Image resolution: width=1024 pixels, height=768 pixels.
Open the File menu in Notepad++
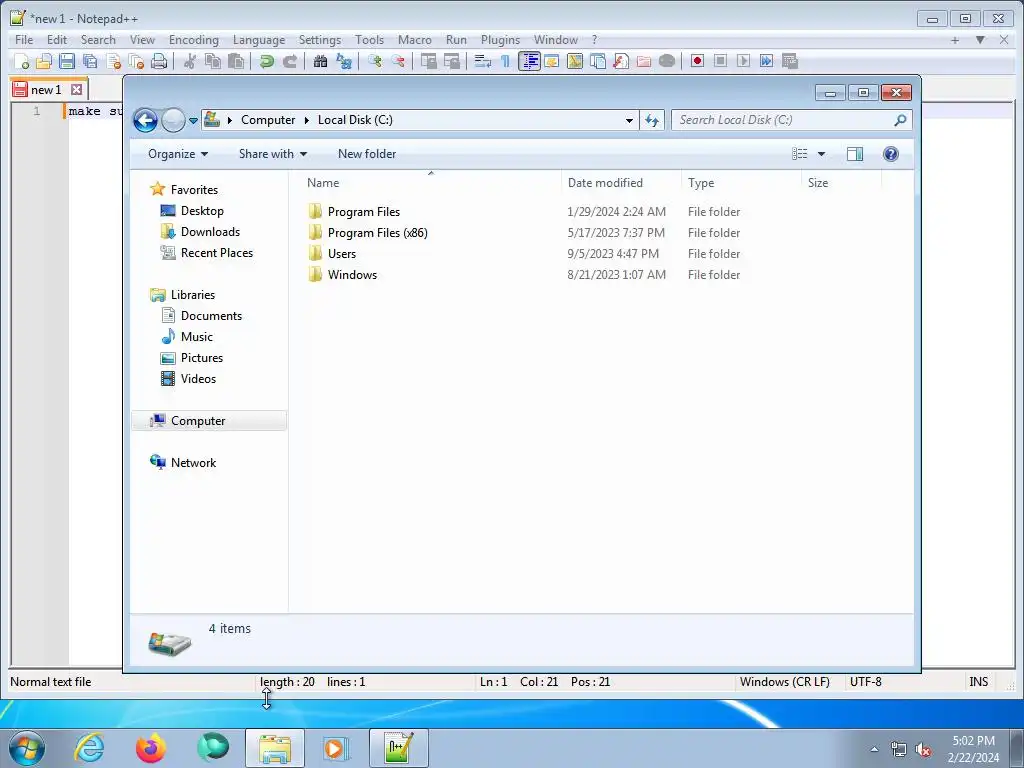click(24, 40)
